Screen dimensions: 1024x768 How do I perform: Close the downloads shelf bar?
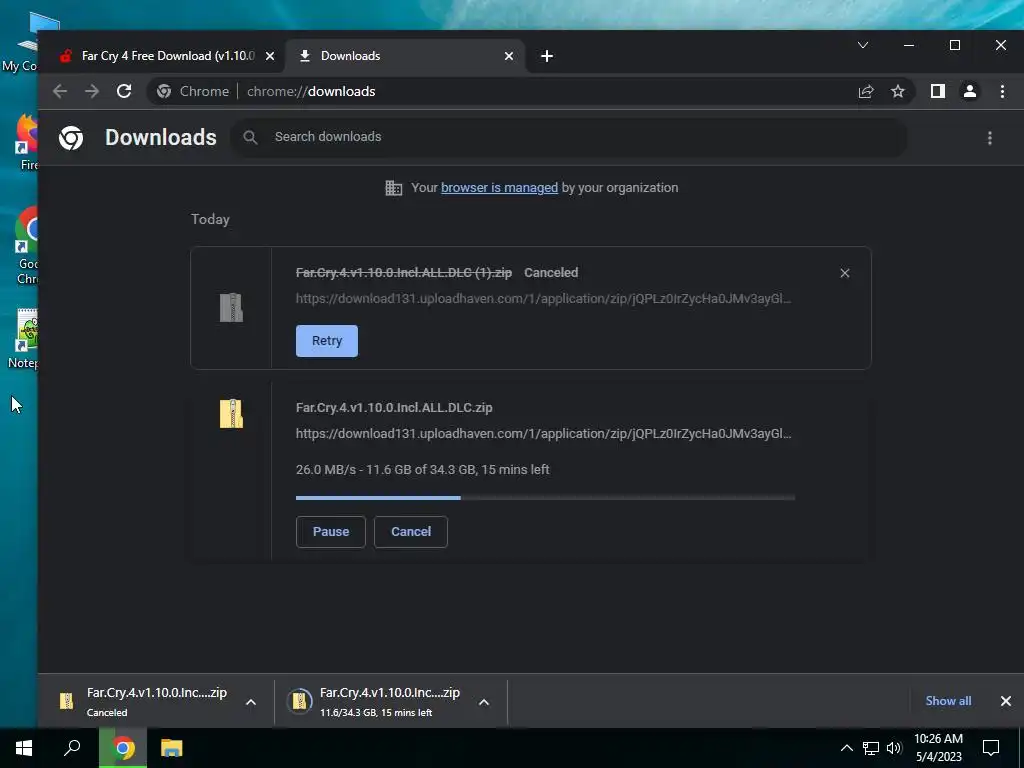coord(1006,701)
